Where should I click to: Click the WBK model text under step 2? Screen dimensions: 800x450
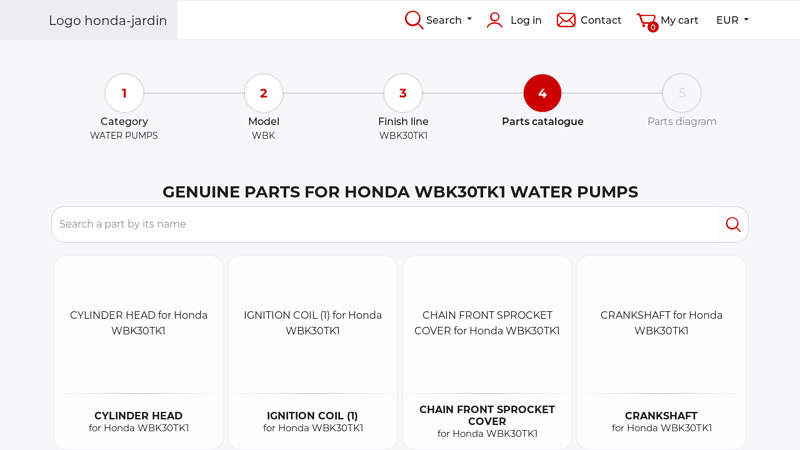pyautogui.click(x=263, y=136)
